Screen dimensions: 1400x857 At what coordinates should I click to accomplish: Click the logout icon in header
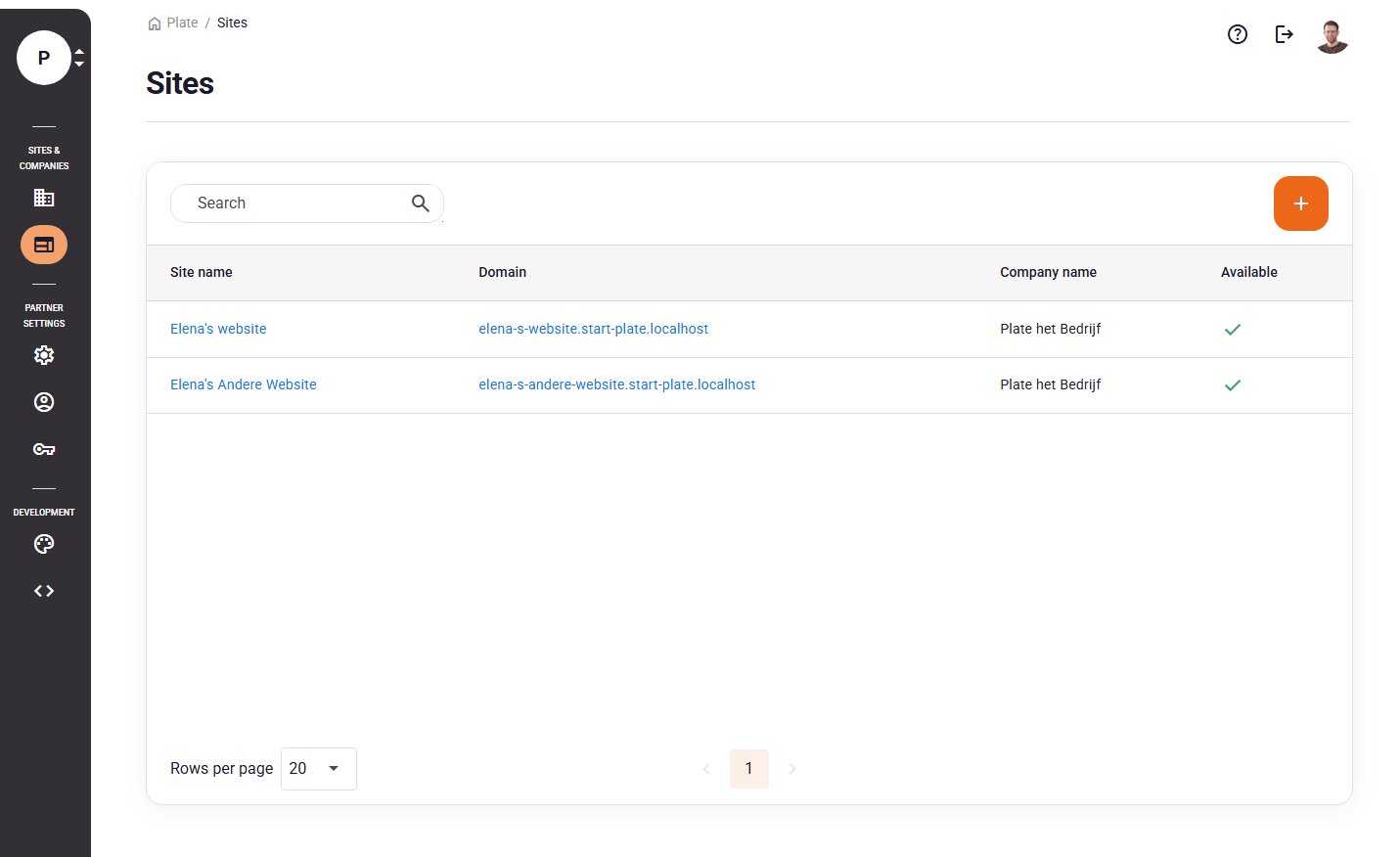click(x=1285, y=35)
